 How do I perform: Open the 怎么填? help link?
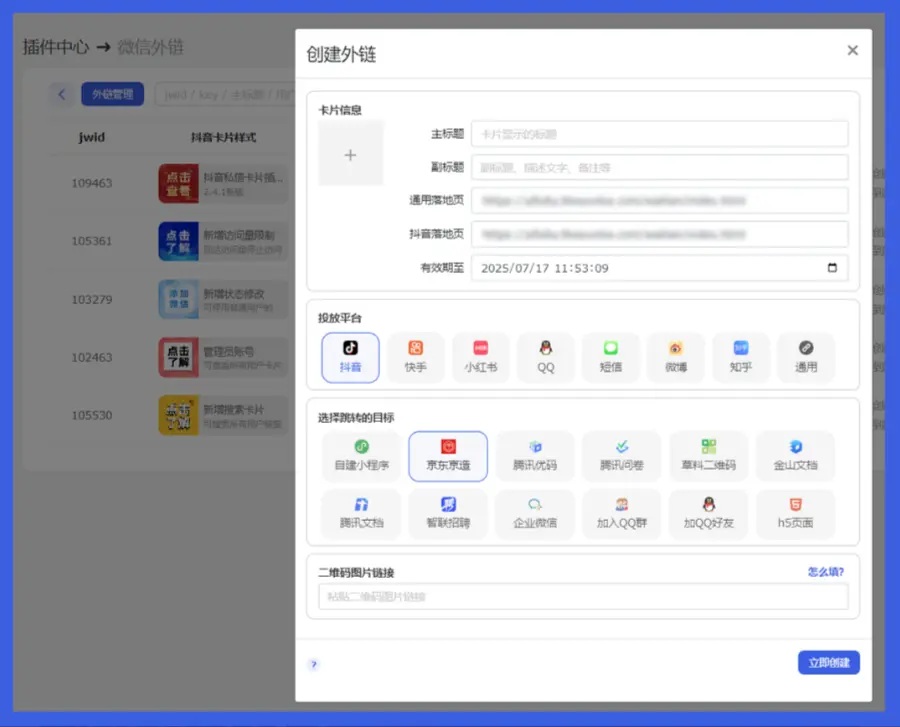pyautogui.click(x=825, y=572)
